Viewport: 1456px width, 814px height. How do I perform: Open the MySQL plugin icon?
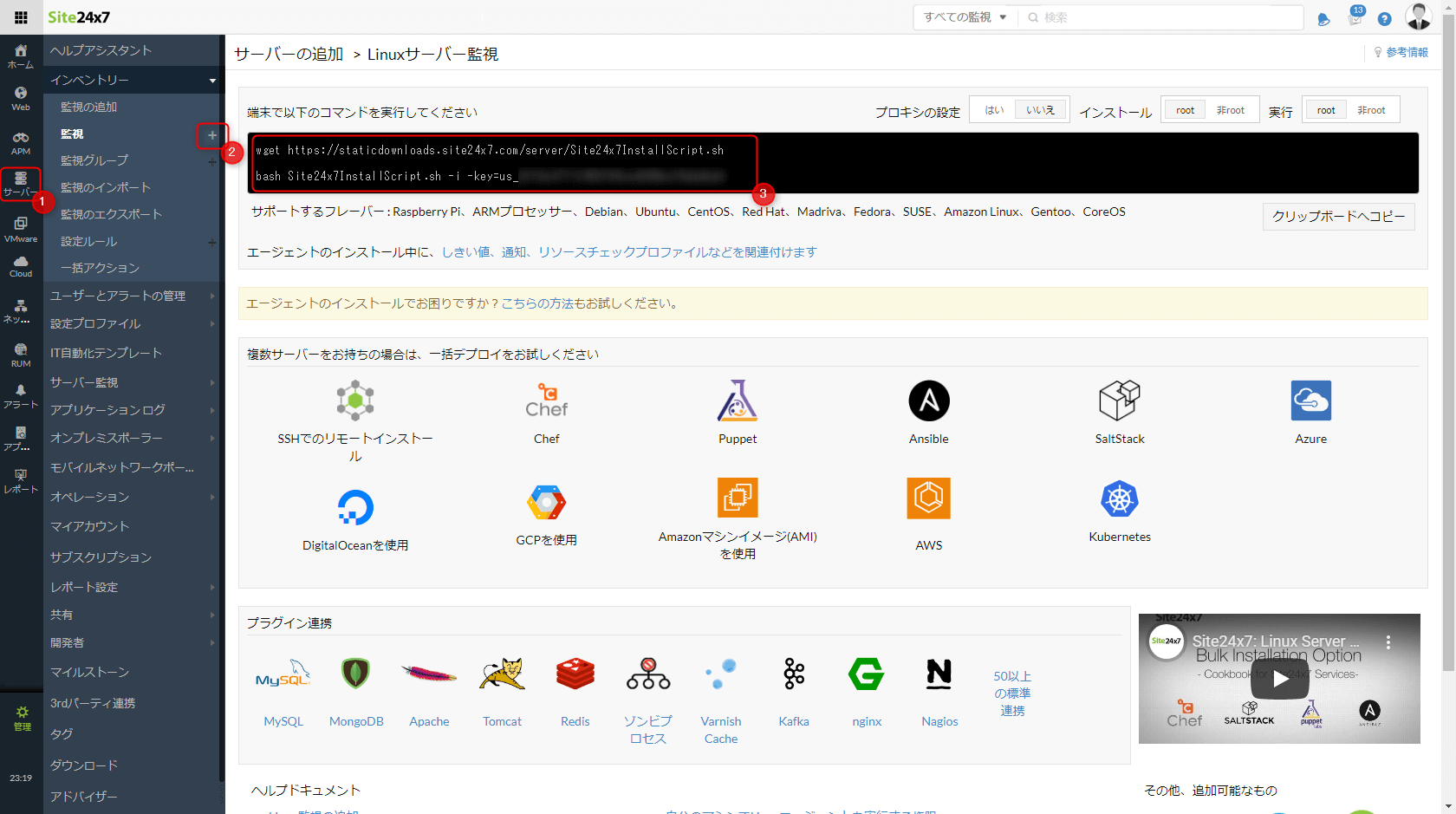(x=283, y=674)
